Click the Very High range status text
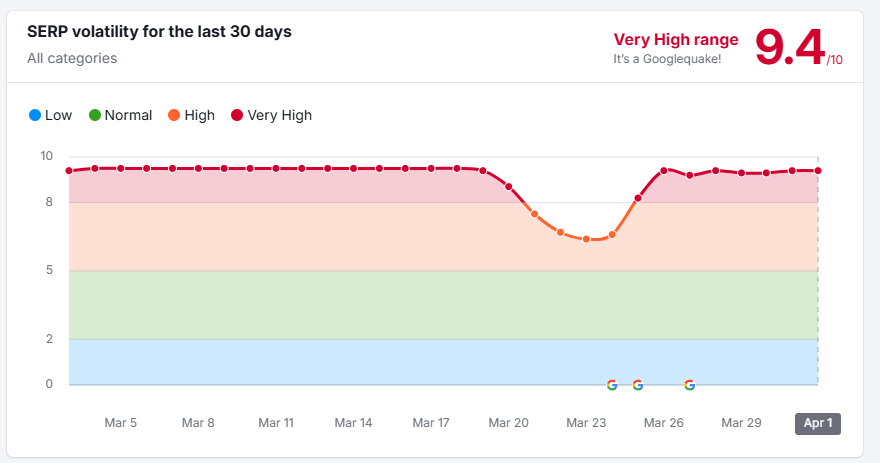The image size is (880, 463). [x=676, y=40]
